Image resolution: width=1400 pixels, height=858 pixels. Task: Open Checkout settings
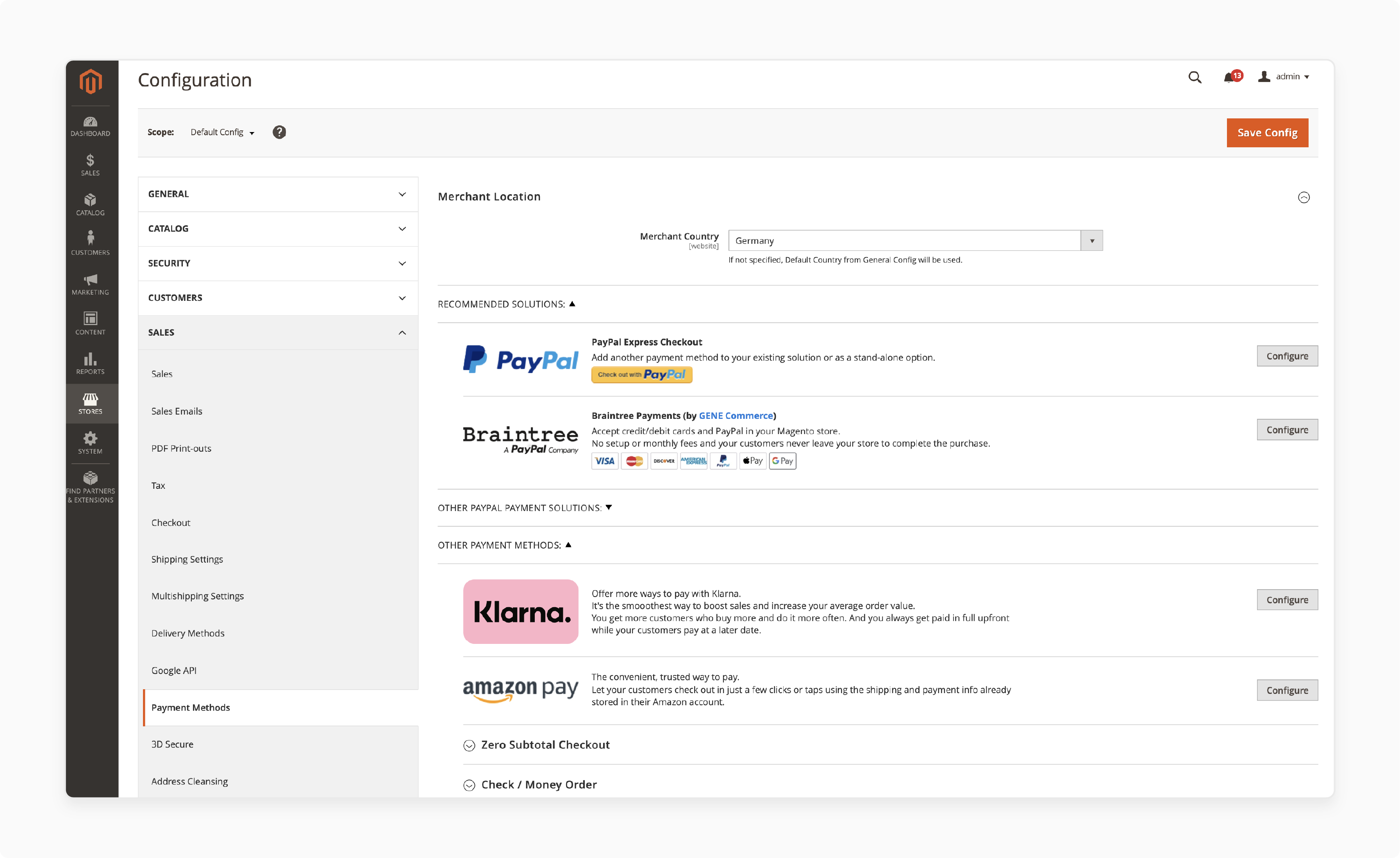[170, 523]
